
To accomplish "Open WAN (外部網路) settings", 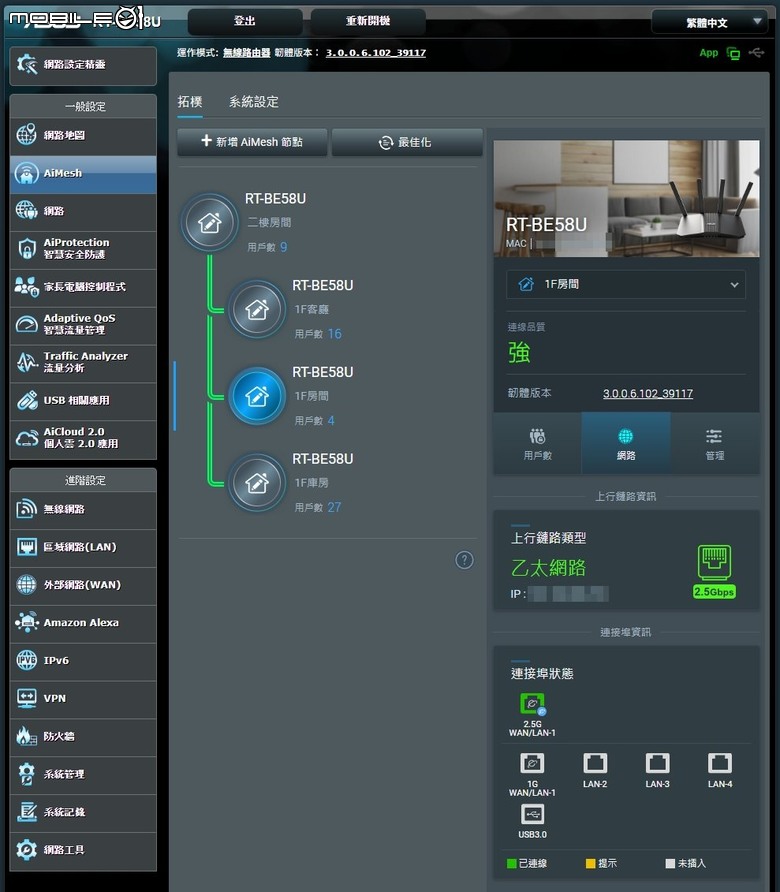I will (83, 585).
